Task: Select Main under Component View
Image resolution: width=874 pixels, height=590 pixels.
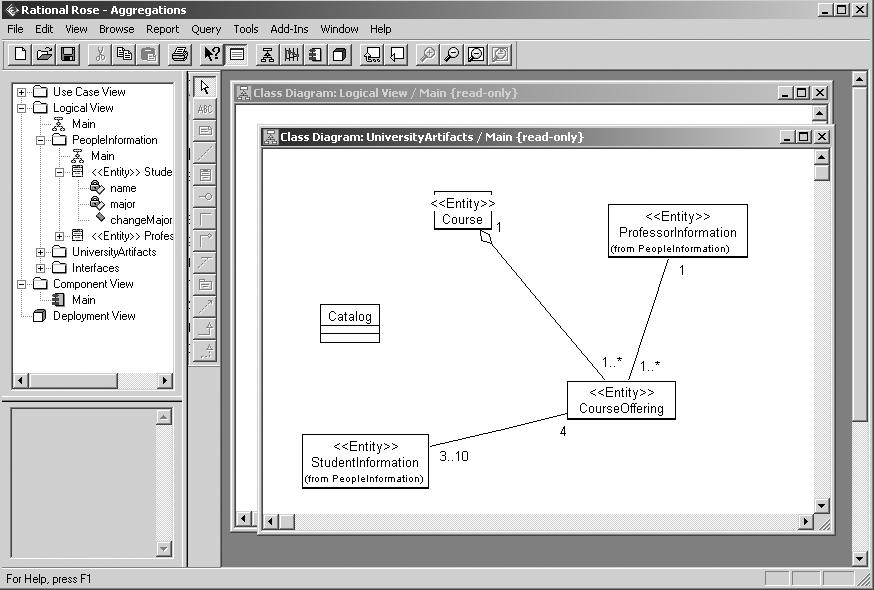Action: point(84,300)
